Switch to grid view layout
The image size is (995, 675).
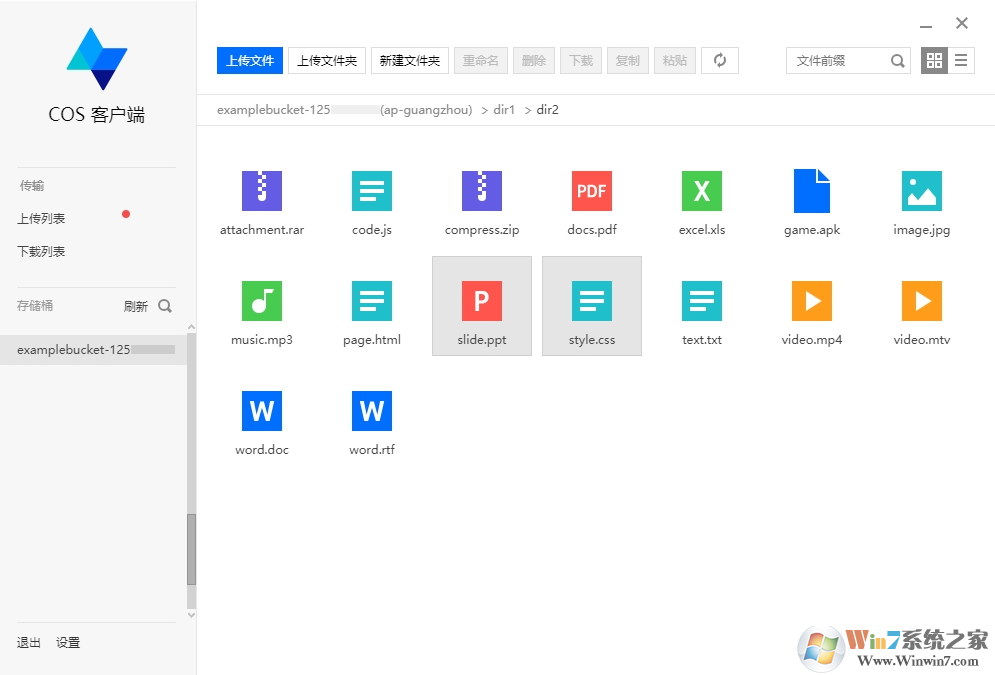click(x=934, y=60)
